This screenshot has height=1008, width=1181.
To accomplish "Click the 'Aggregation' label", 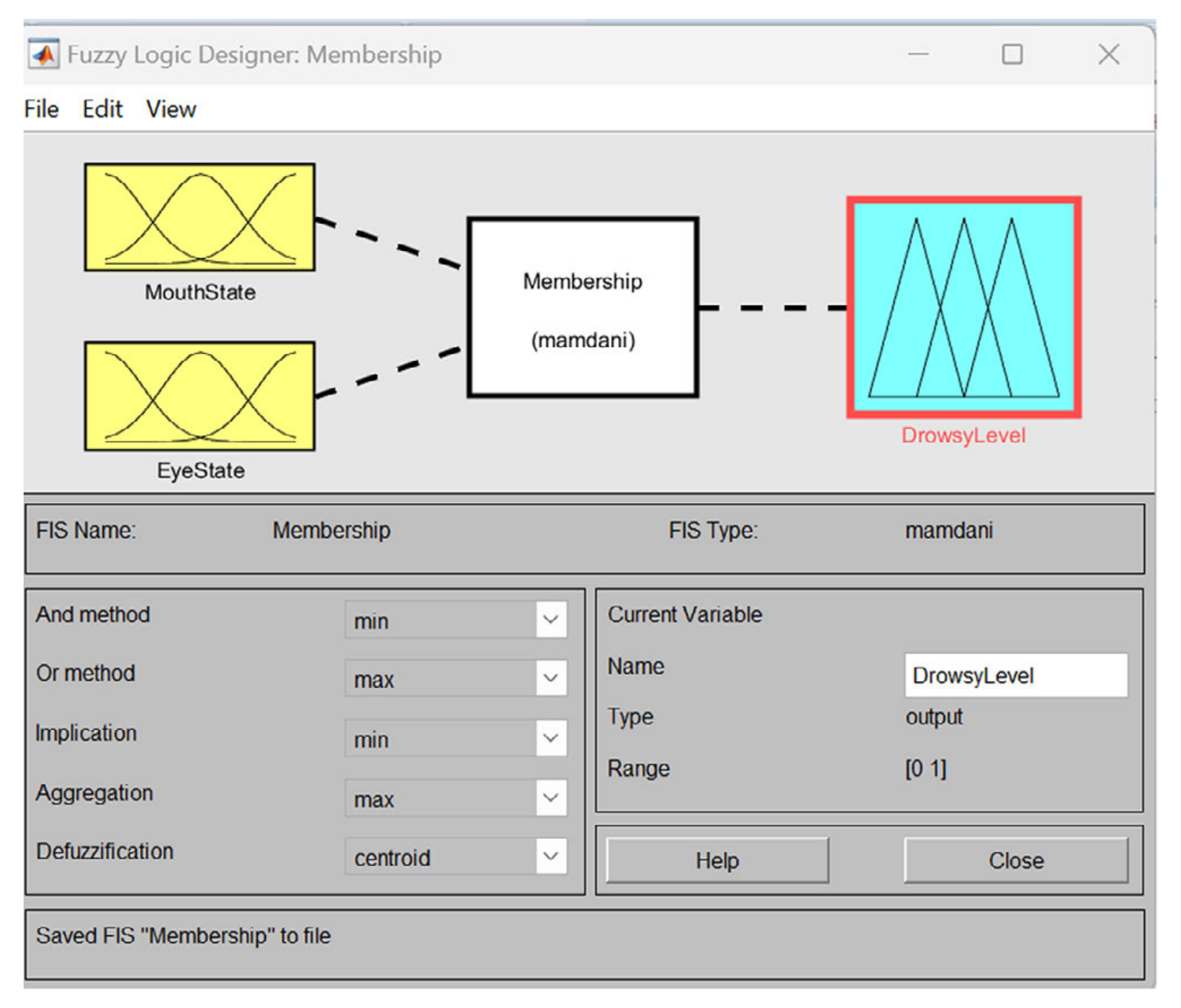I will point(94,793).
